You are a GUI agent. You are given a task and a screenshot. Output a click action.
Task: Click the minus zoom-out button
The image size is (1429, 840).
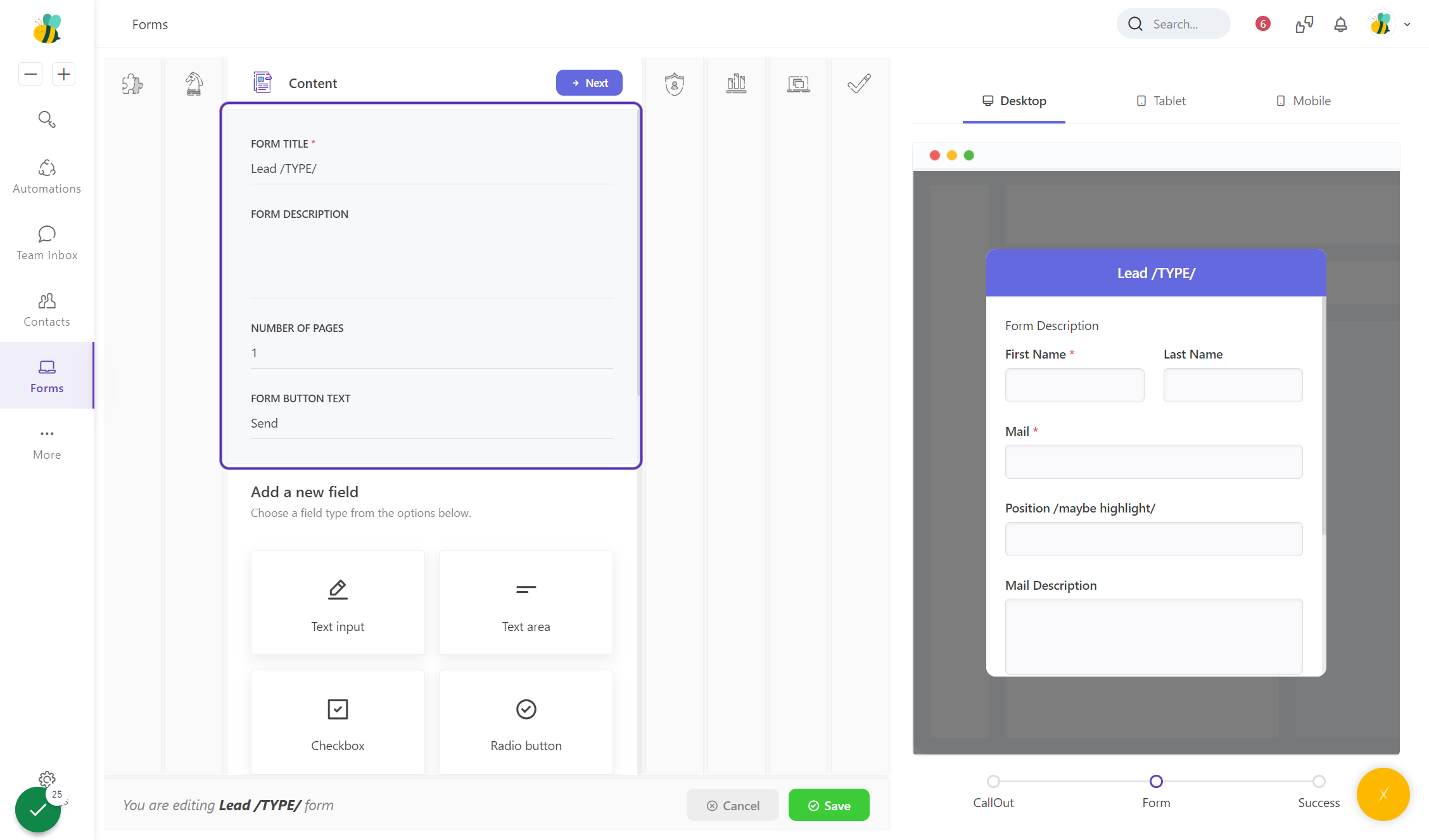pyautogui.click(x=30, y=74)
